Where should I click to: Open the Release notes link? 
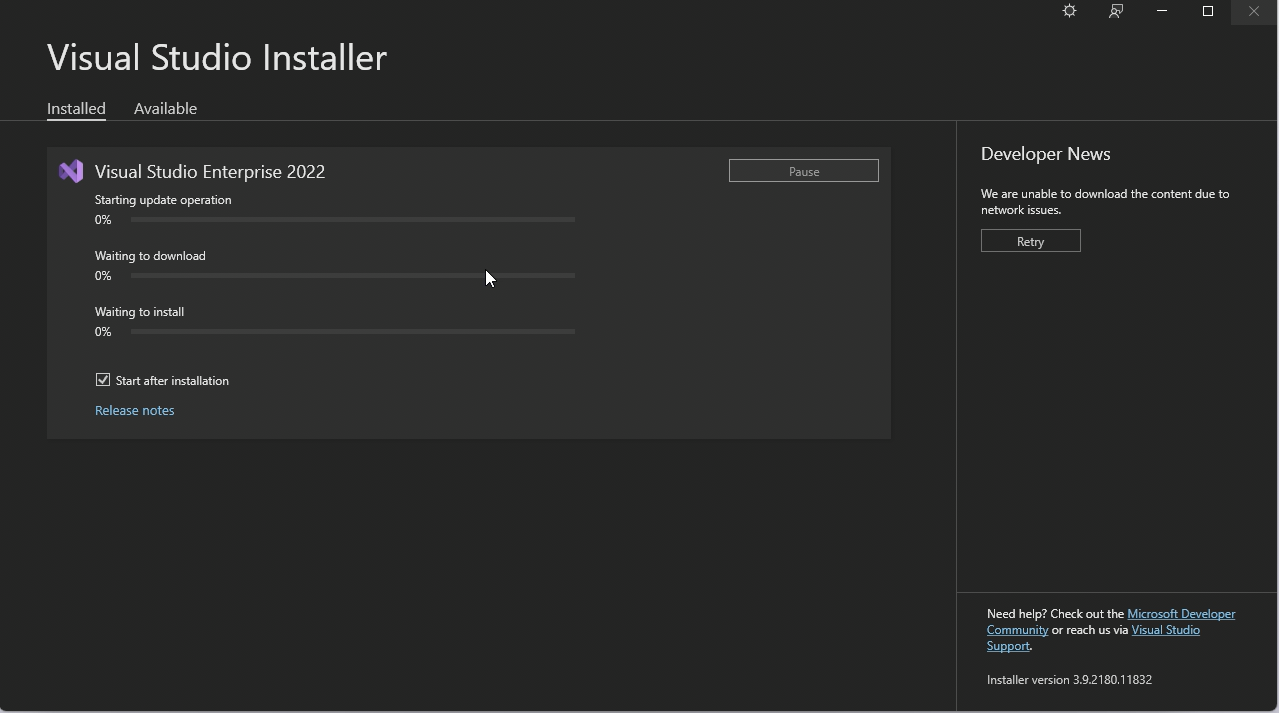135,410
